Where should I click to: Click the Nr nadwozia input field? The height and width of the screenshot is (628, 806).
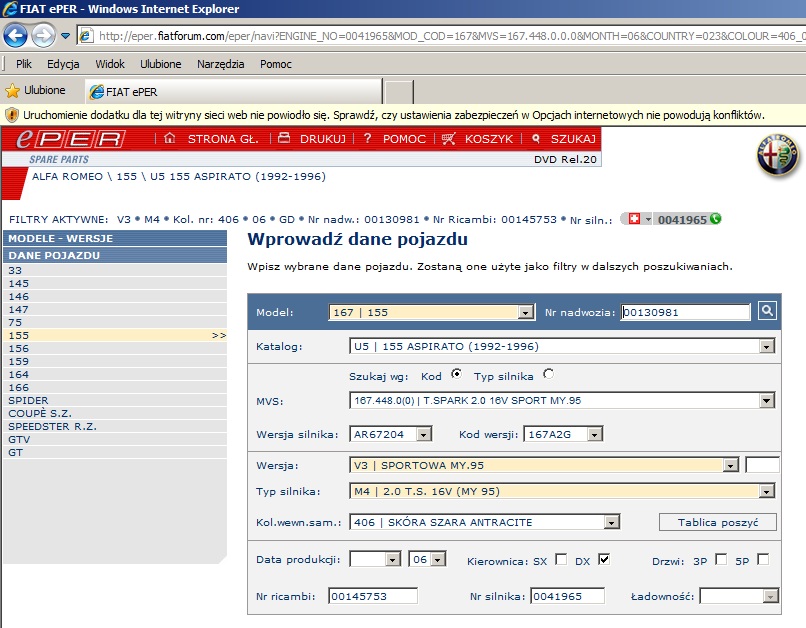coord(686,312)
